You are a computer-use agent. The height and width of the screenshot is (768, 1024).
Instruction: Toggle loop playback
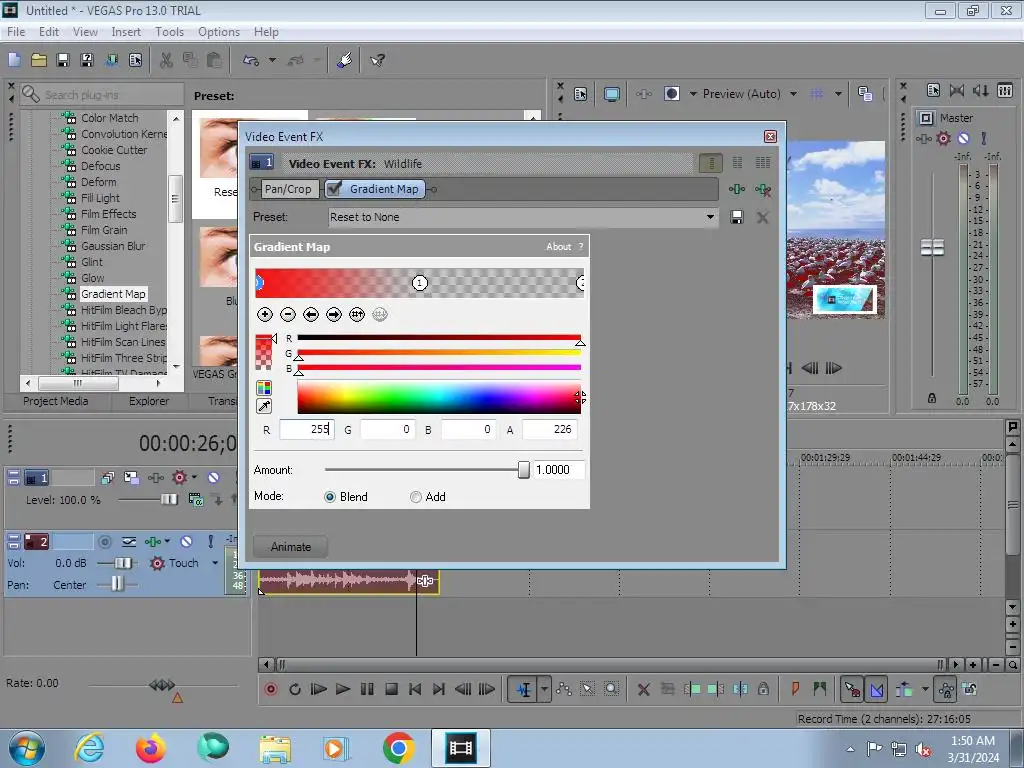point(295,689)
